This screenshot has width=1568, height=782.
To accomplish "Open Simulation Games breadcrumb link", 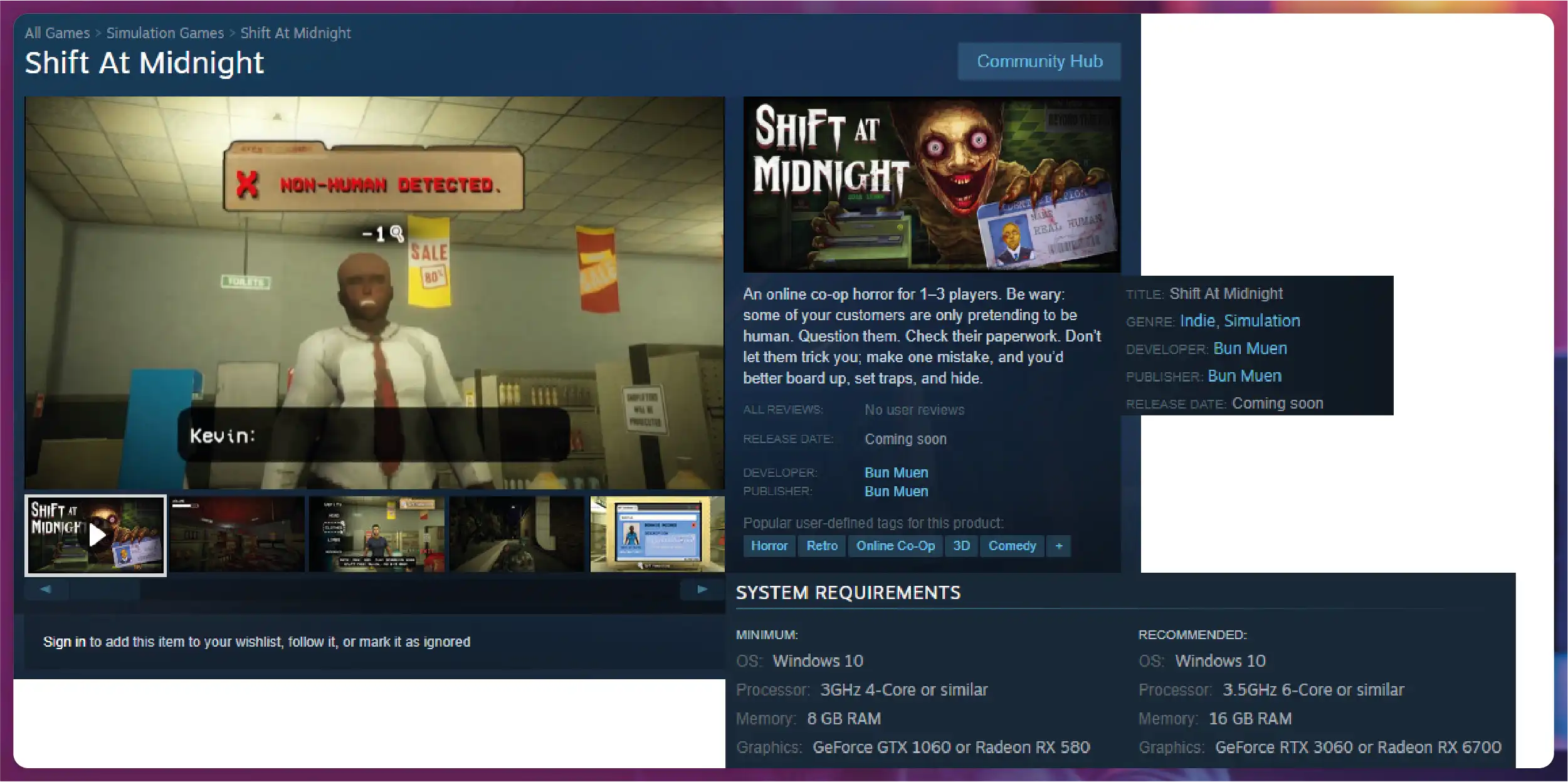I will pyautogui.click(x=165, y=33).
